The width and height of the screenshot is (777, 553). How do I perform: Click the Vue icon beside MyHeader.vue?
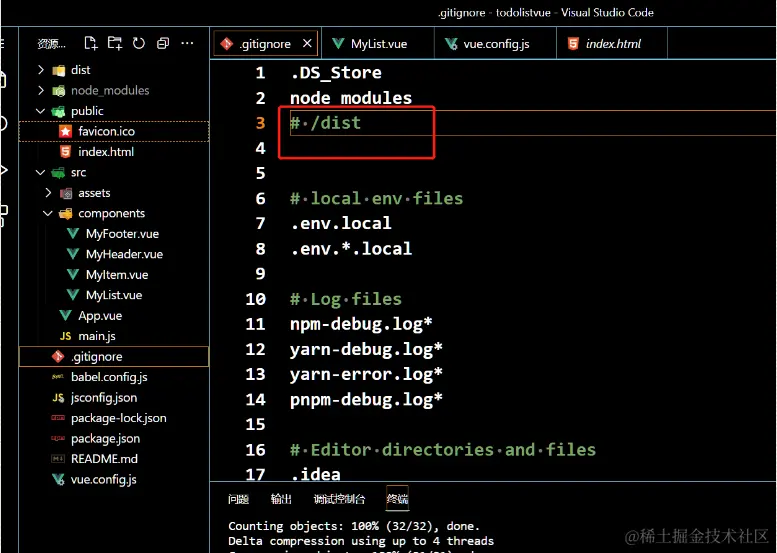pos(73,254)
